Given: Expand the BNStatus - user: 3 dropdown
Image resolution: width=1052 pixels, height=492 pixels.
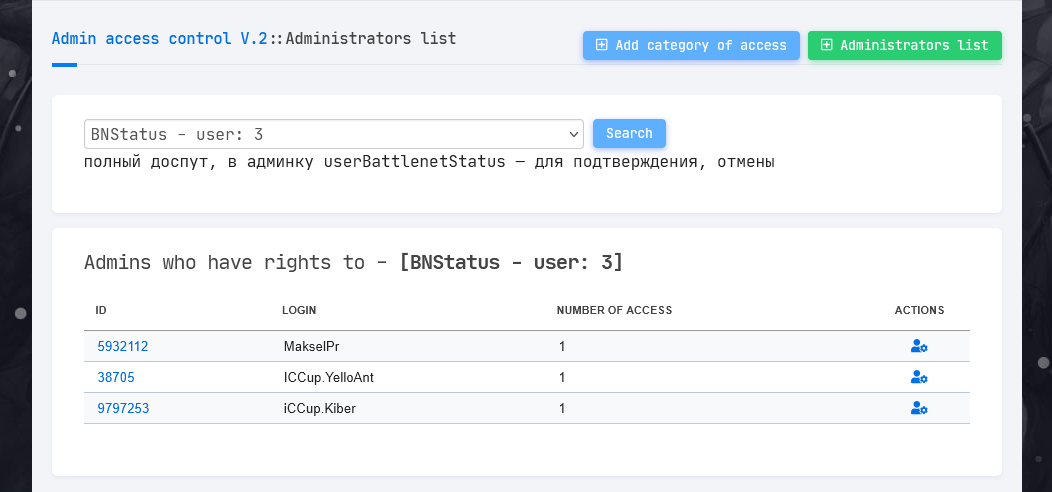Looking at the screenshot, I should pyautogui.click(x=333, y=134).
